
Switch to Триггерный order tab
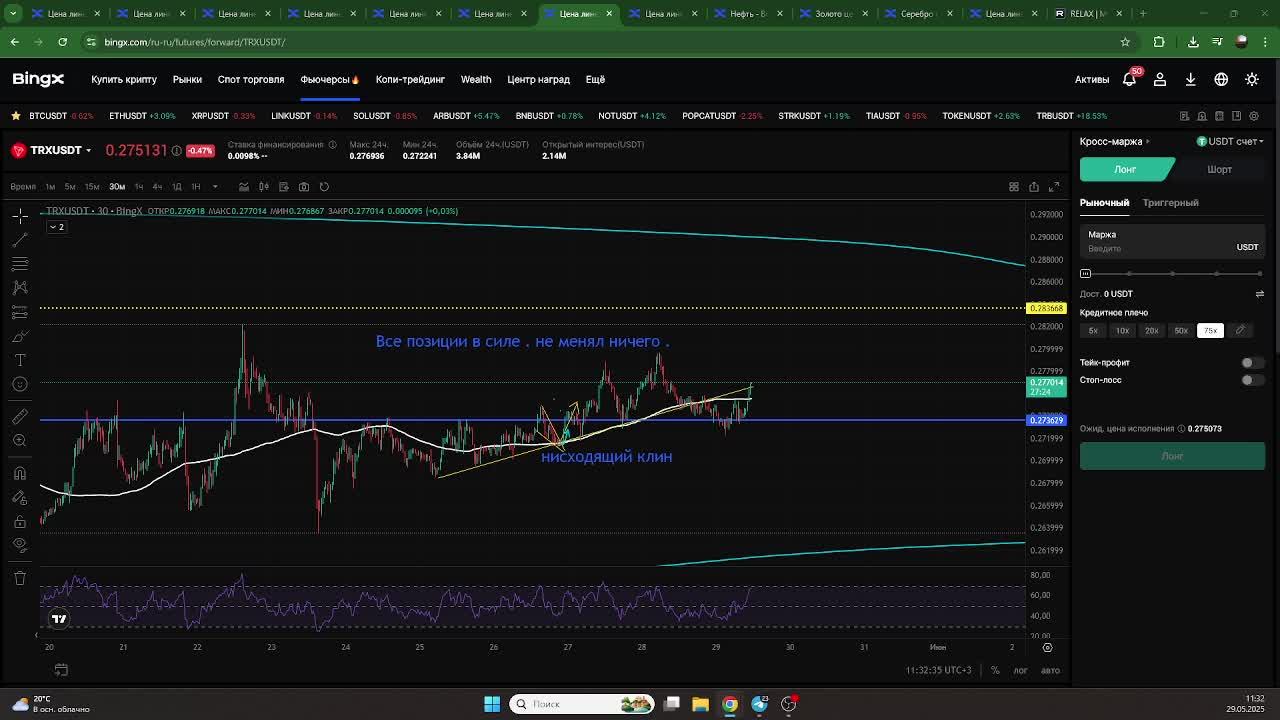point(1170,202)
